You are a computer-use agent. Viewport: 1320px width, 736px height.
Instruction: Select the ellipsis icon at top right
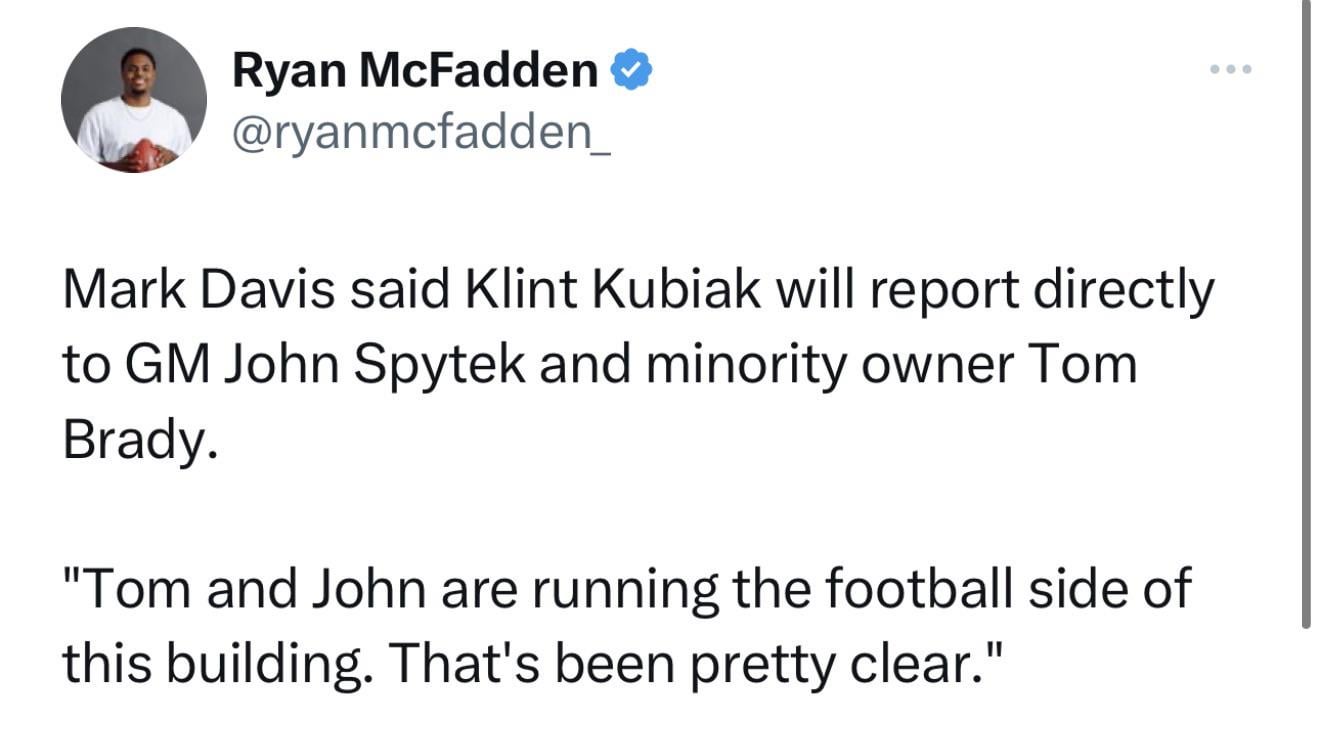pyautogui.click(x=1229, y=68)
